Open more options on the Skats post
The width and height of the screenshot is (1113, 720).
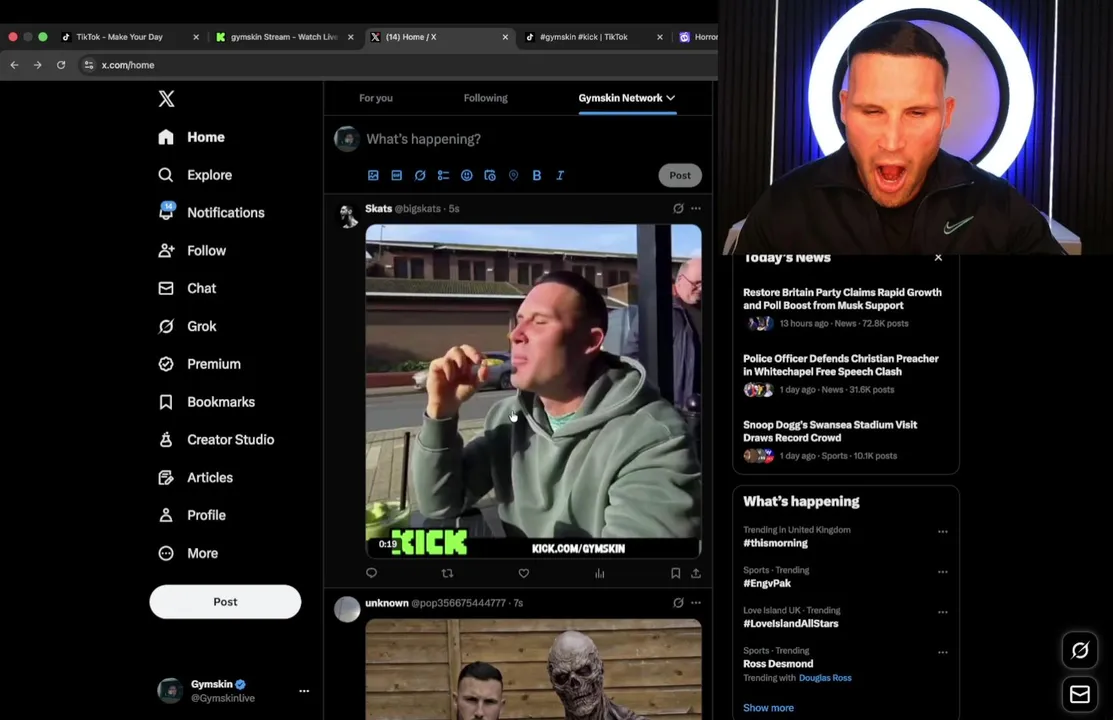pyautogui.click(x=696, y=209)
